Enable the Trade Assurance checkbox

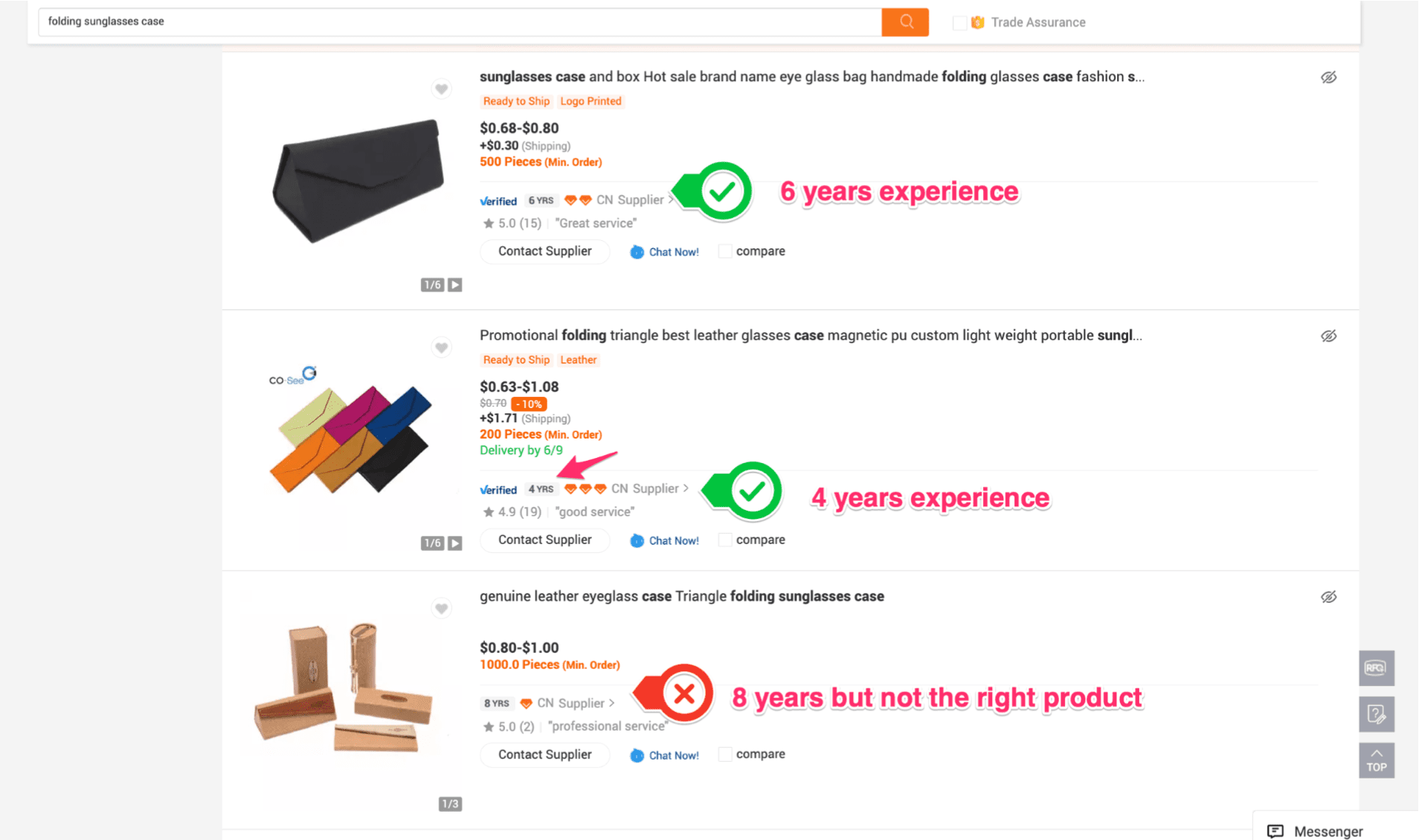tap(959, 22)
